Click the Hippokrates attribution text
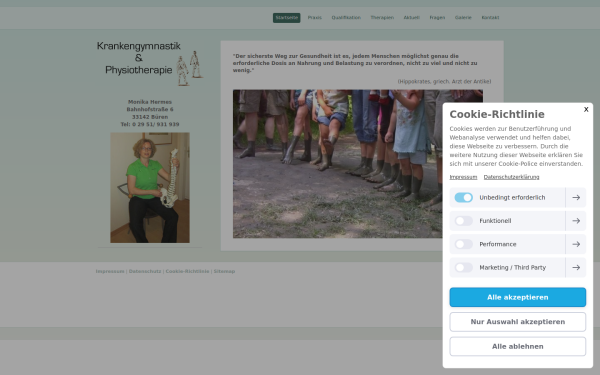This screenshot has height=375, width=600. tap(444, 82)
